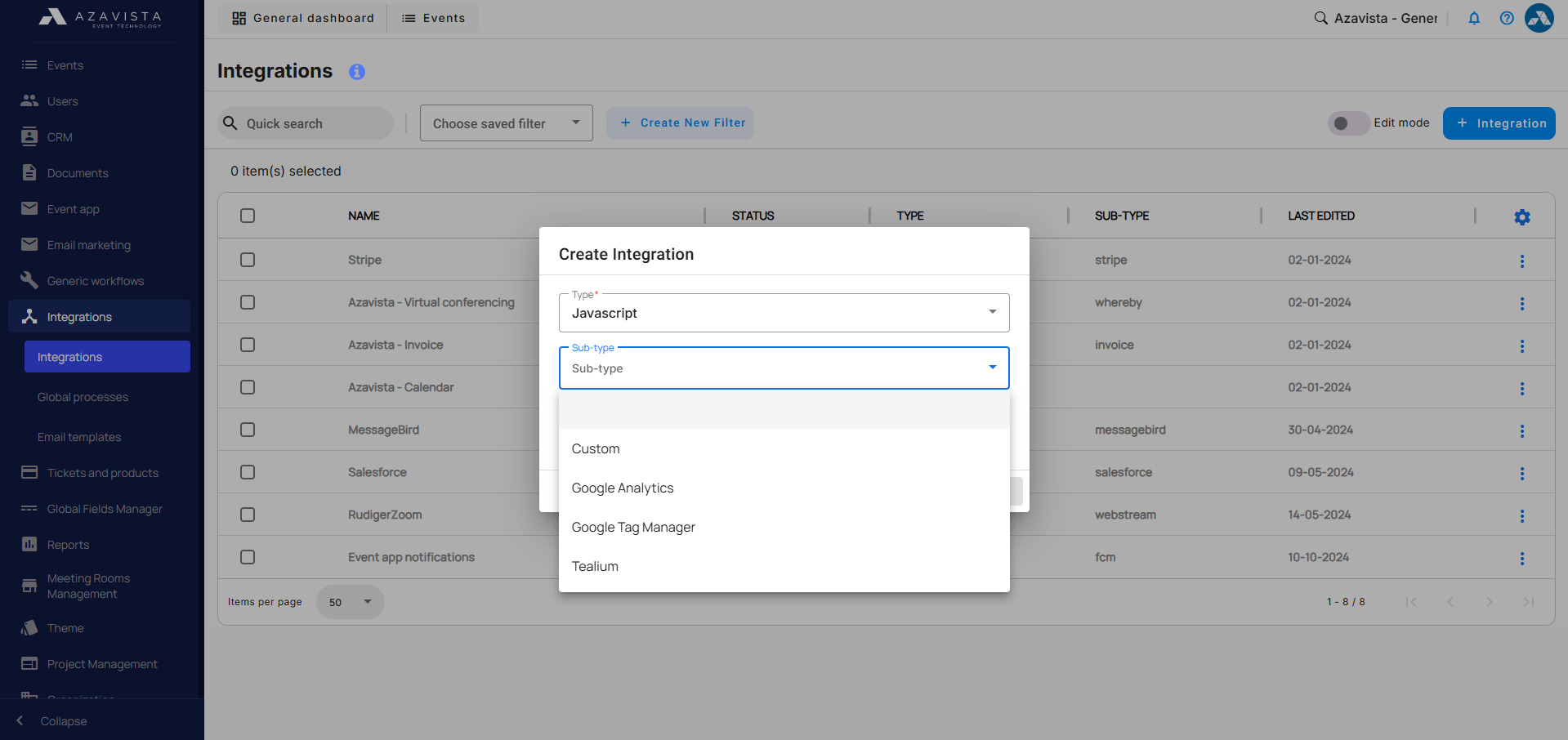Click the notifications bell icon

(1474, 18)
